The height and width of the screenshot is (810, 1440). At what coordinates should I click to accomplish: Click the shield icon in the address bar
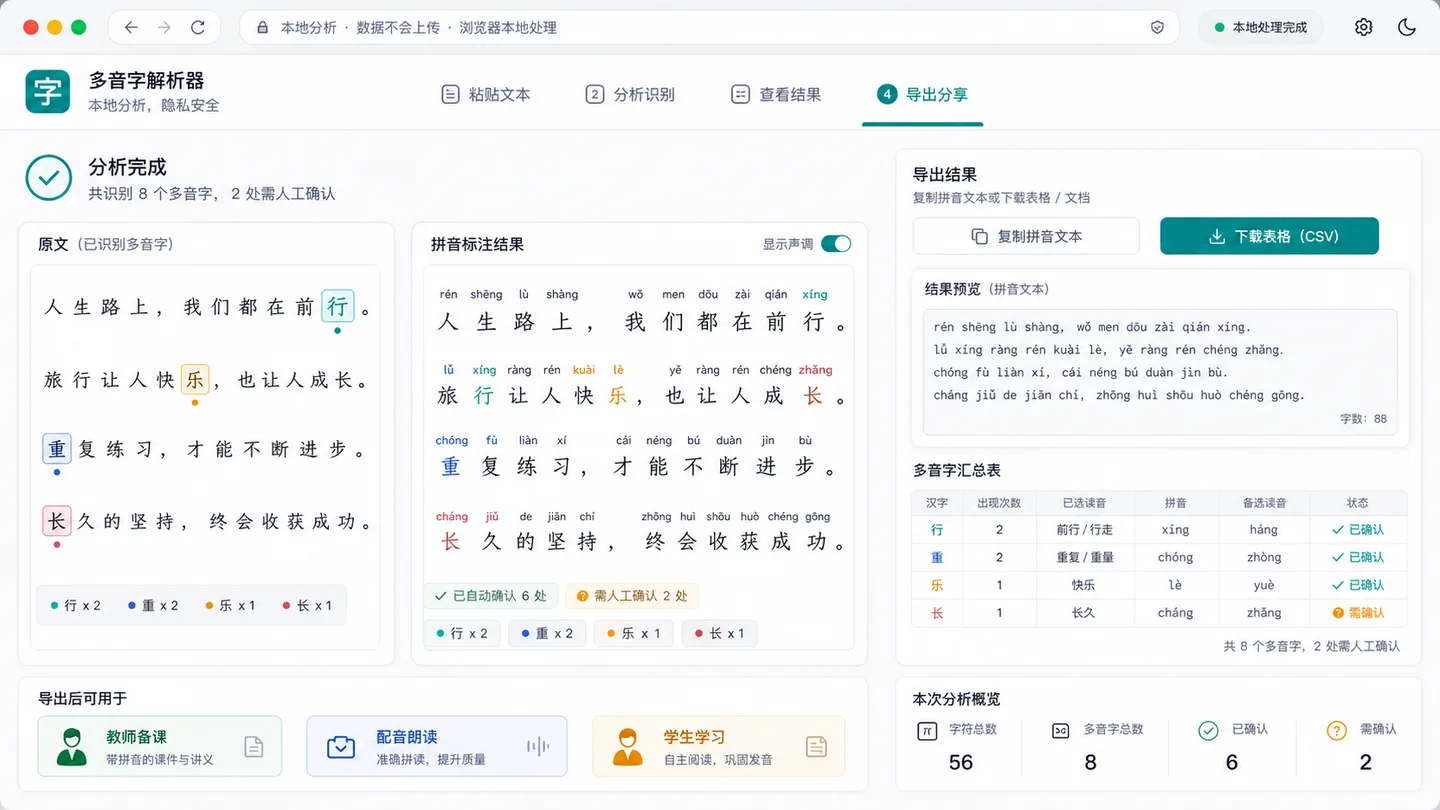tap(1157, 28)
